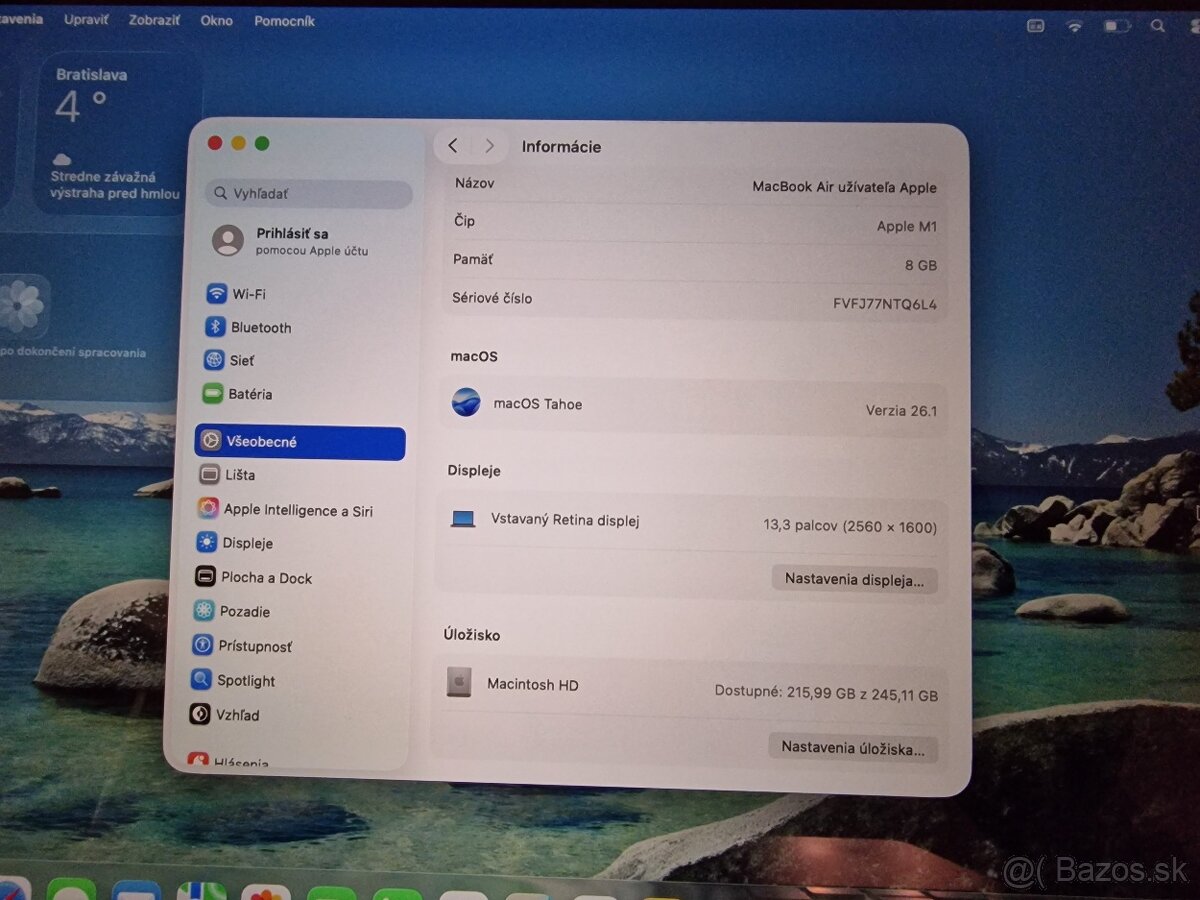The width and height of the screenshot is (1200, 900).
Task: Open Spotlight settings in the sidebar
Action: [245, 680]
